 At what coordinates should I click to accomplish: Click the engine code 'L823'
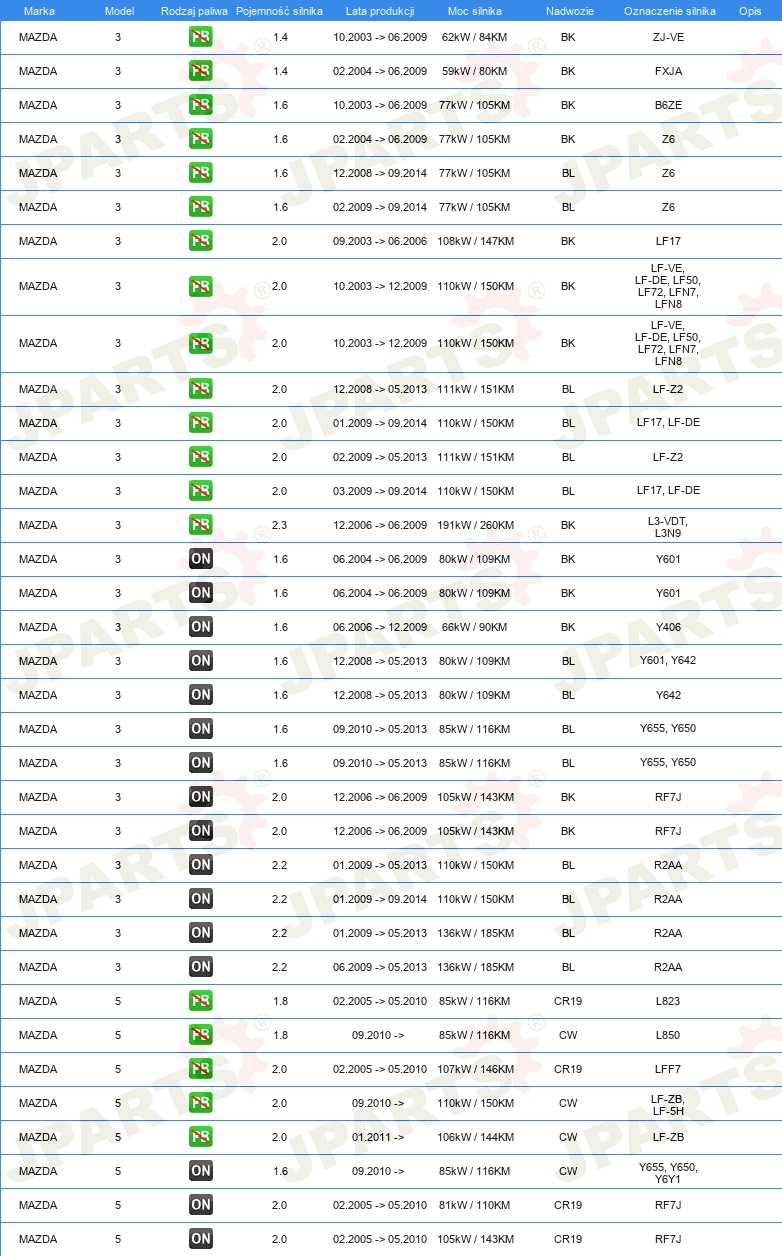coord(668,1002)
